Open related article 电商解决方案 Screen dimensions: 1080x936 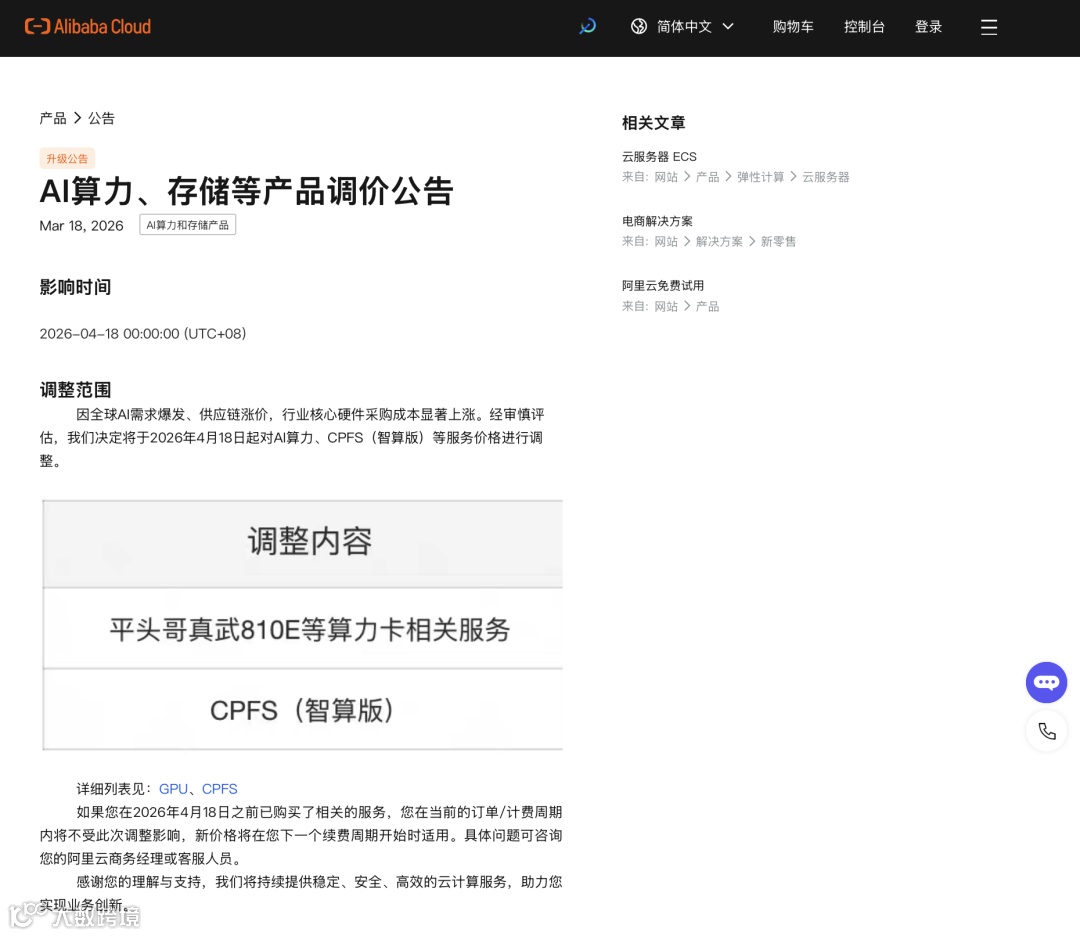click(657, 221)
